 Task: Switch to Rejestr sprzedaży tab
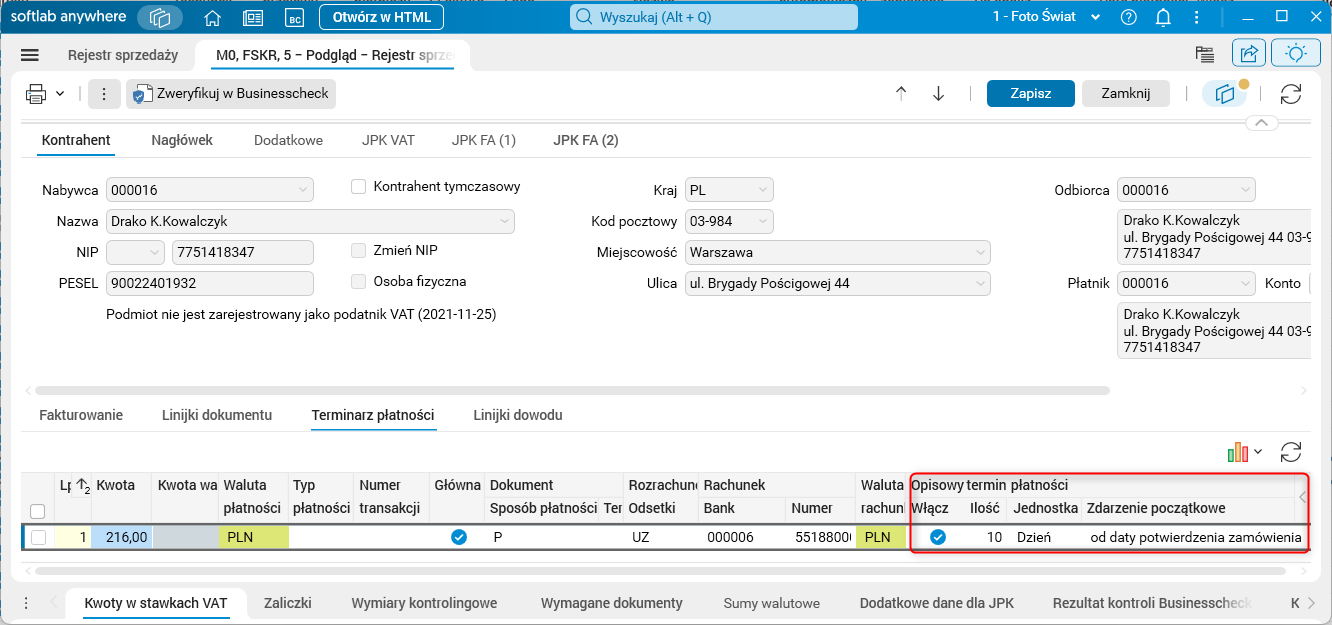(x=123, y=55)
